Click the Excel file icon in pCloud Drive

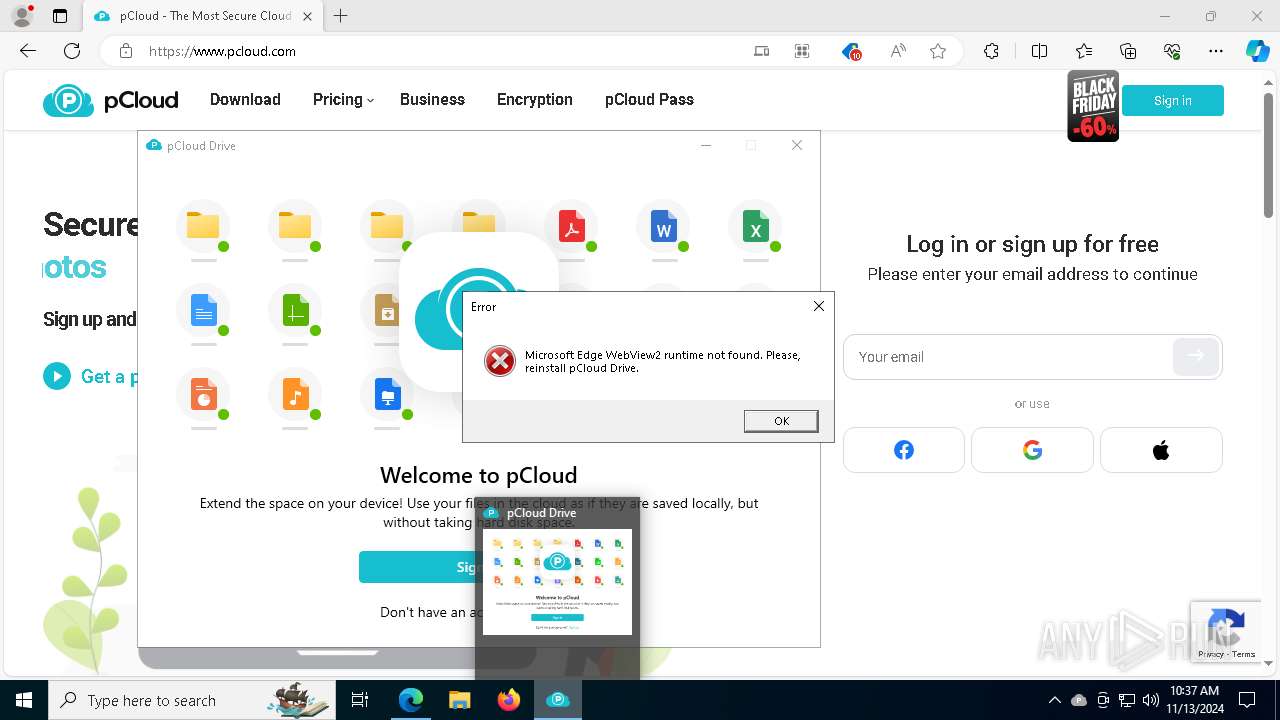[755, 227]
